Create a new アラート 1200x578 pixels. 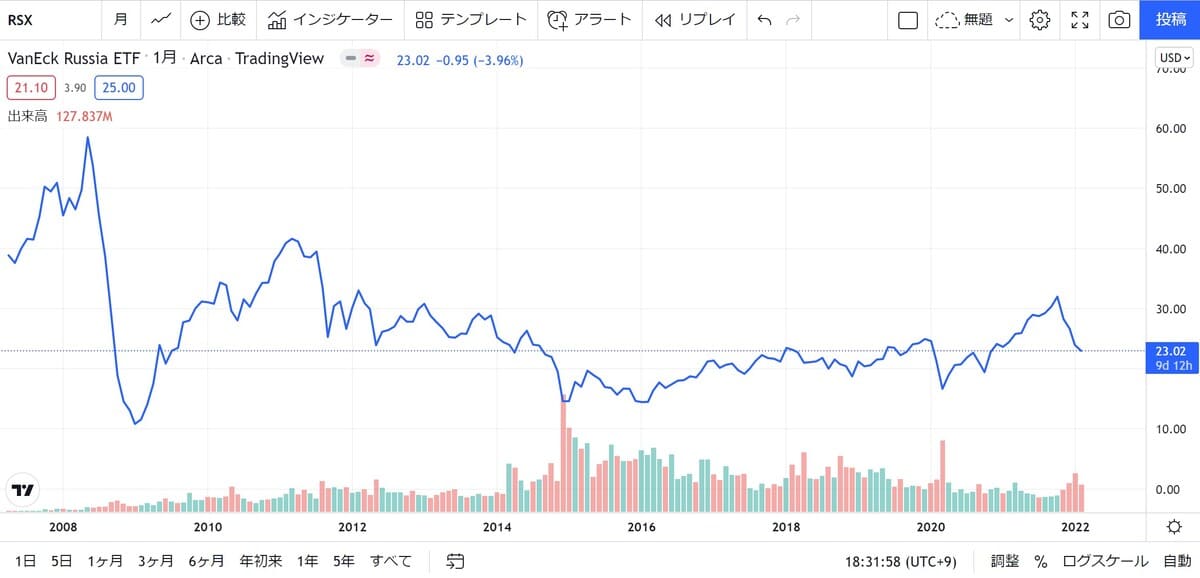(x=590, y=19)
